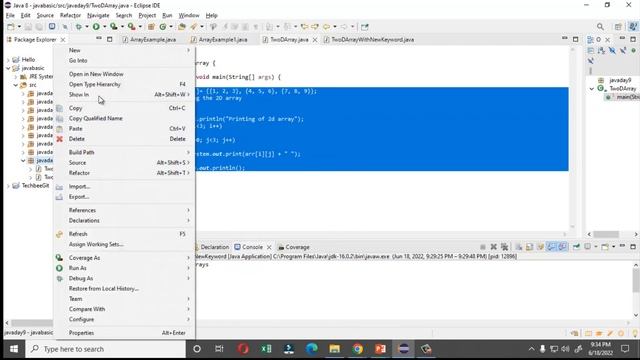Image resolution: width=640 pixels, height=360 pixels.
Task: Click the Run green play toolbar icon
Action: pos(96,27)
